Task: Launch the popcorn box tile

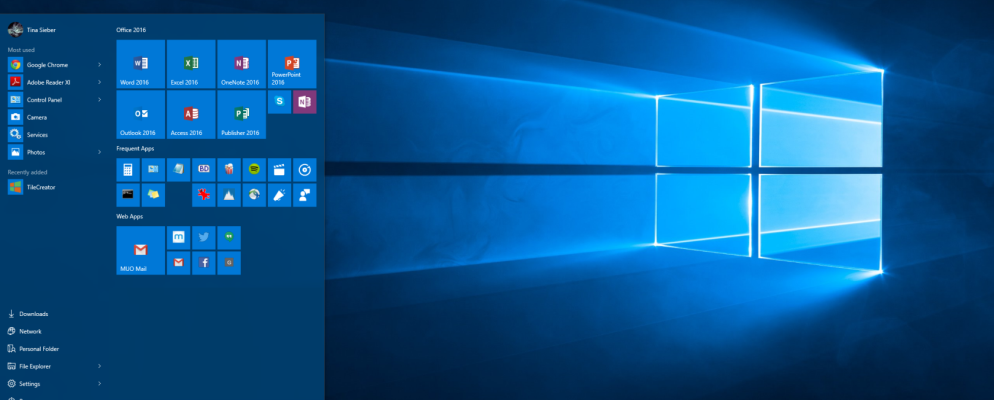Action: tap(229, 170)
